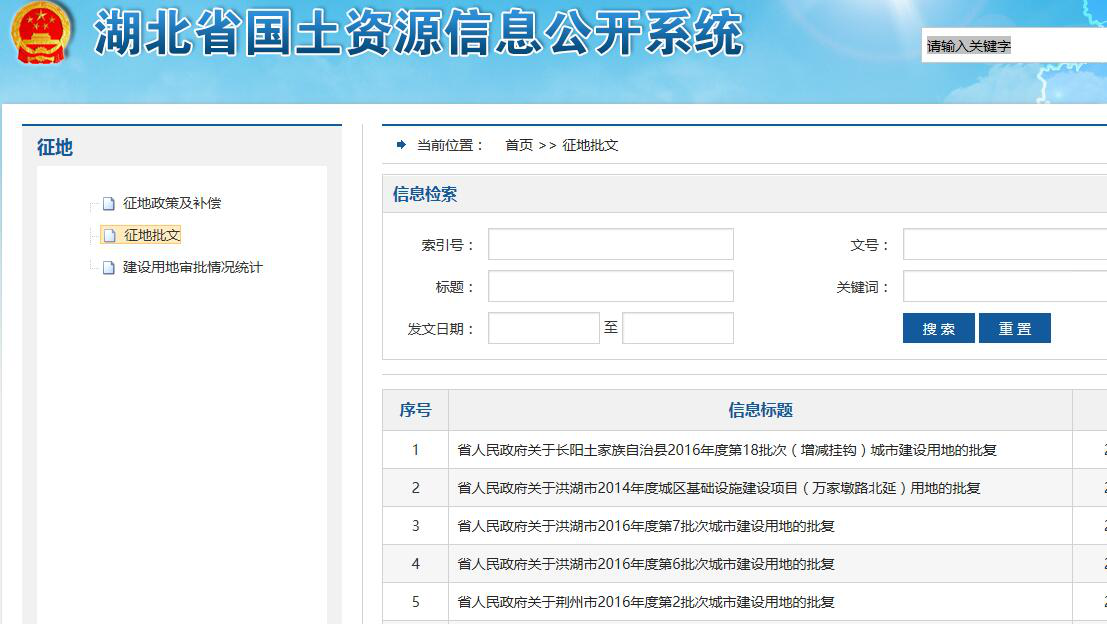Viewport: 1107px width, 624px height.
Task: Click the top keyword search box
Action: (1013, 46)
